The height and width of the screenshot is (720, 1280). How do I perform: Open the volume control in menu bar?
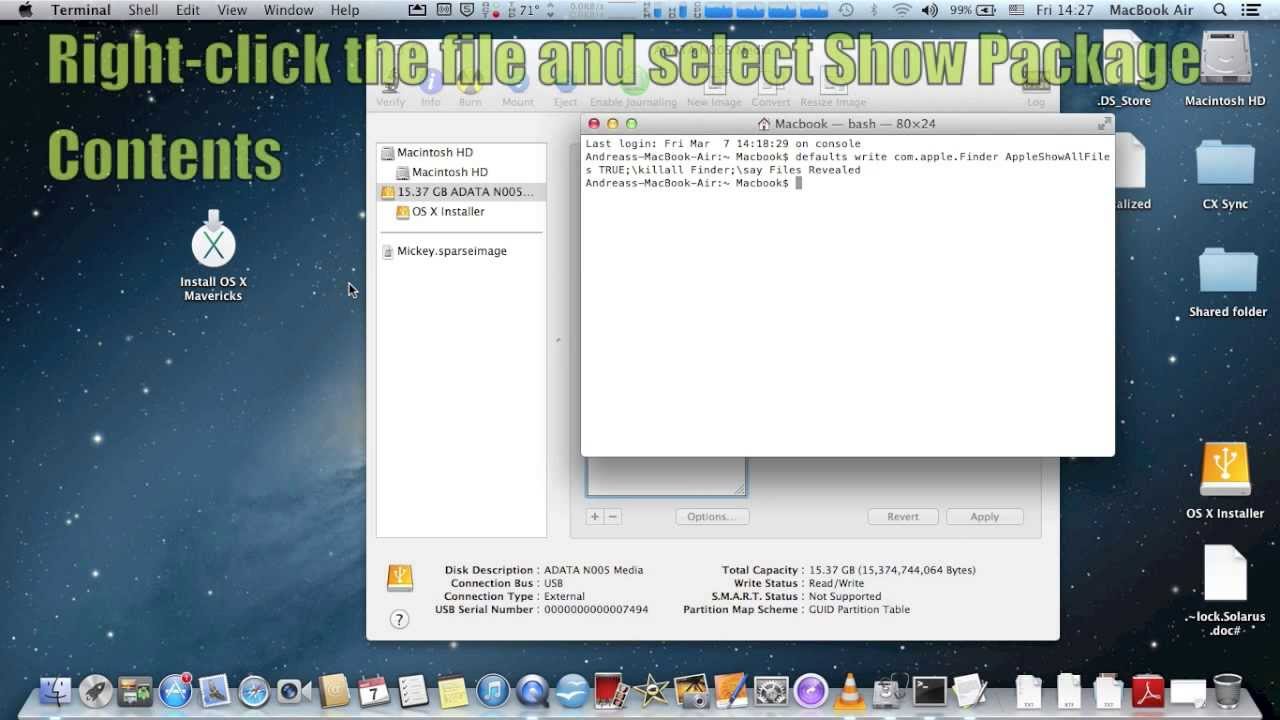coord(930,10)
